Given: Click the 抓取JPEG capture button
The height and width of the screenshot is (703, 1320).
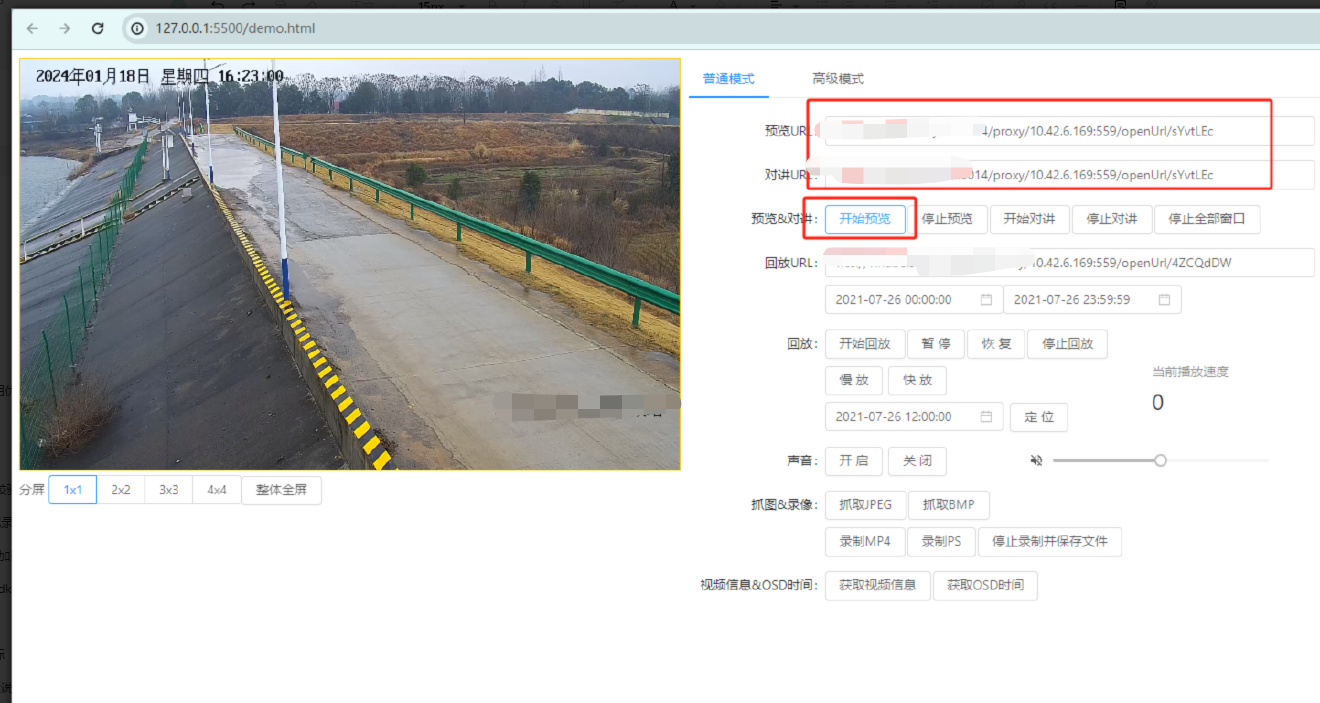Looking at the screenshot, I should (865, 505).
